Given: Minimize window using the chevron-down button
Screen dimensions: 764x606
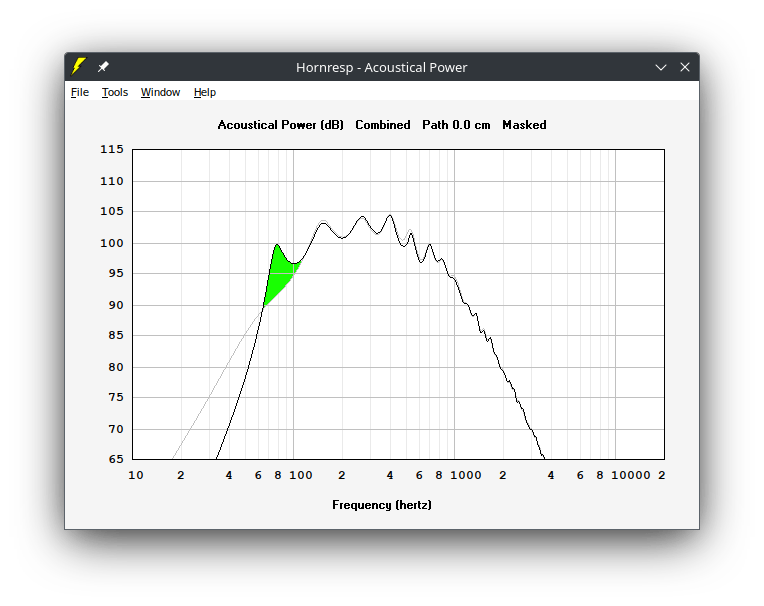Looking at the screenshot, I should (661, 67).
